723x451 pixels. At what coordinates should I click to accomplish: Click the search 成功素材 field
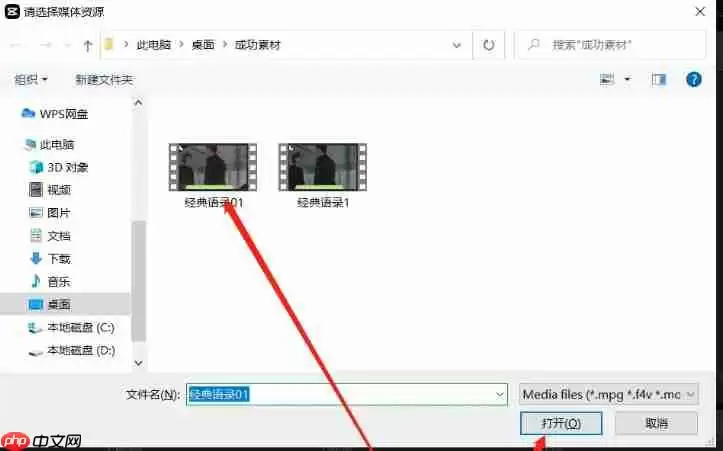[611, 45]
